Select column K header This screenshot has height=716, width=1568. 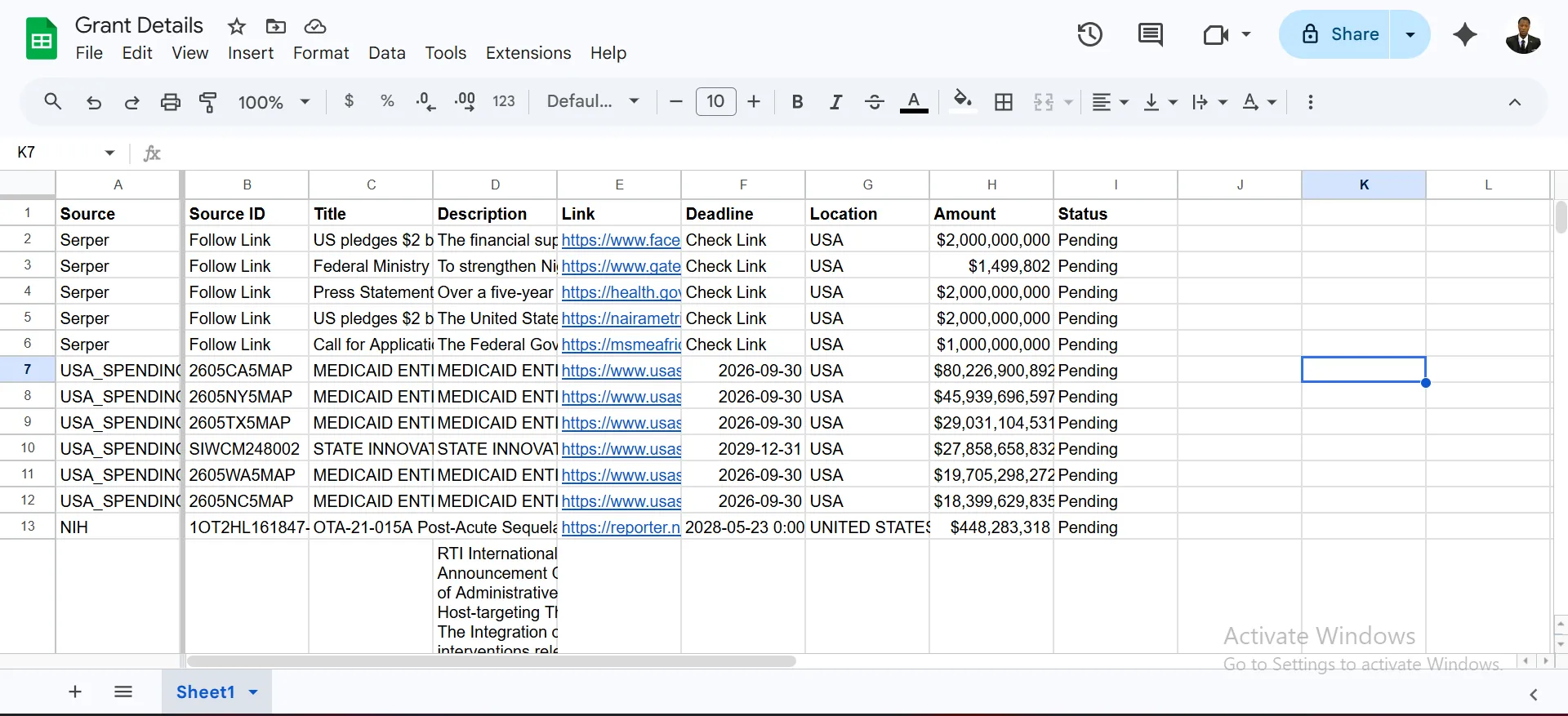pos(1364,185)
